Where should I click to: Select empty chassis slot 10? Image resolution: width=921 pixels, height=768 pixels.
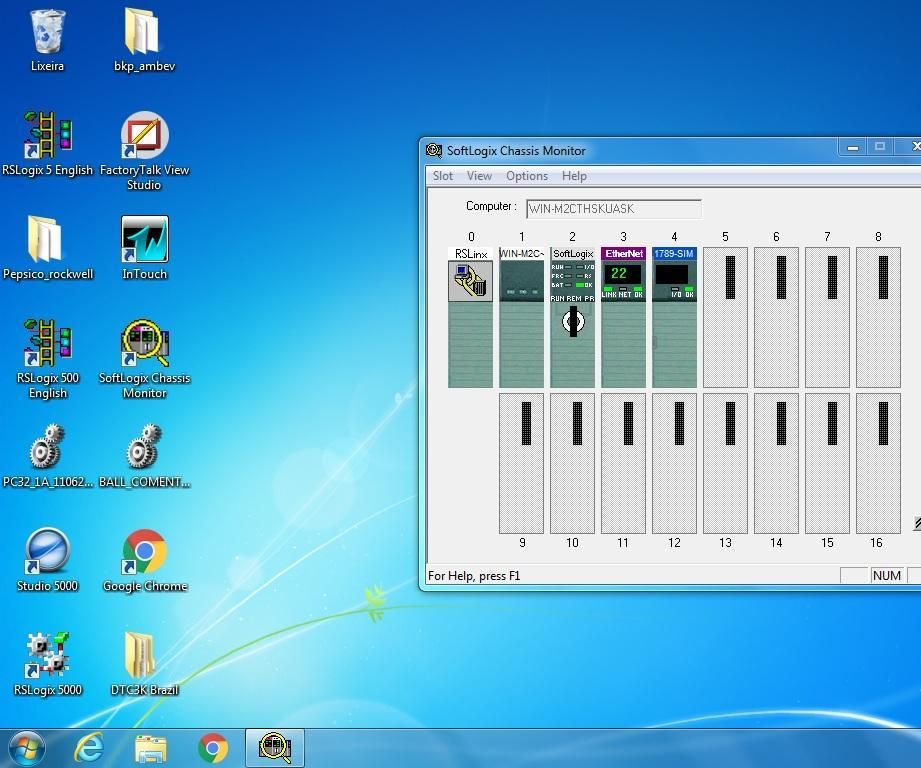[573, 463]
